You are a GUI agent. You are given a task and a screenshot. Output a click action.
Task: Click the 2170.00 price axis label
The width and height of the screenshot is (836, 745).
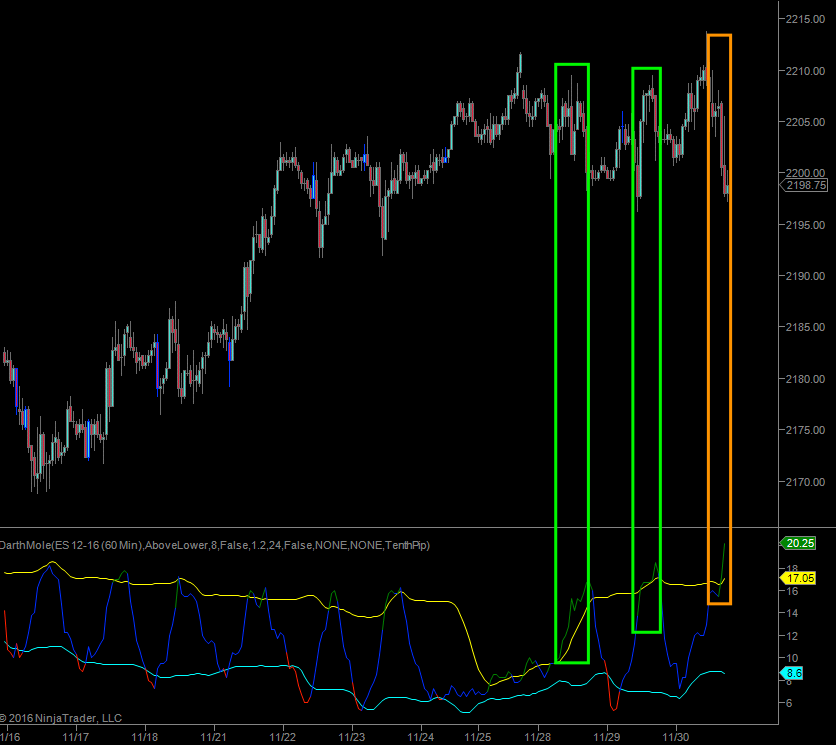[806, 482]
